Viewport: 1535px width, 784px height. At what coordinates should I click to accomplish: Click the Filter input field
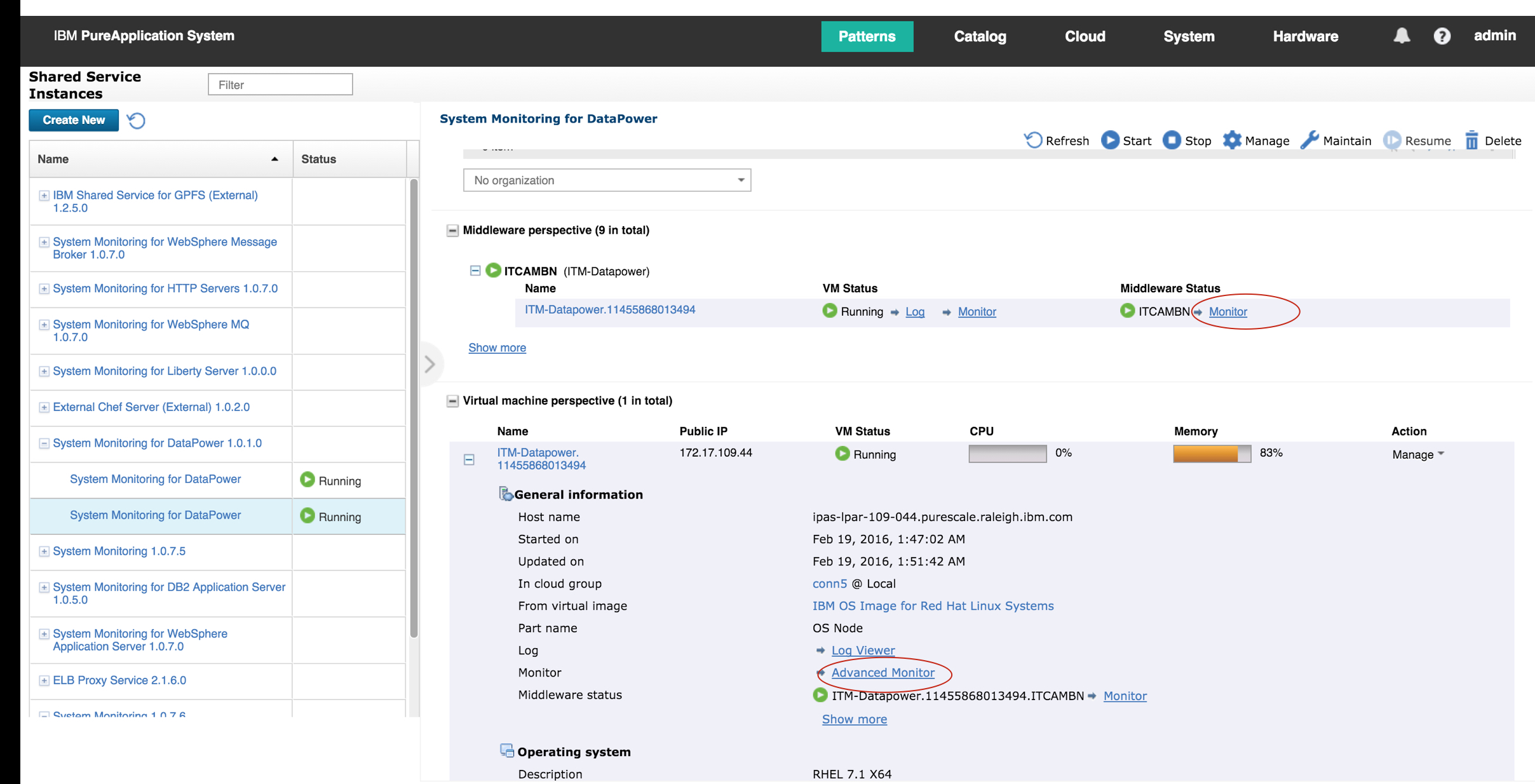(x=280, y=84)
